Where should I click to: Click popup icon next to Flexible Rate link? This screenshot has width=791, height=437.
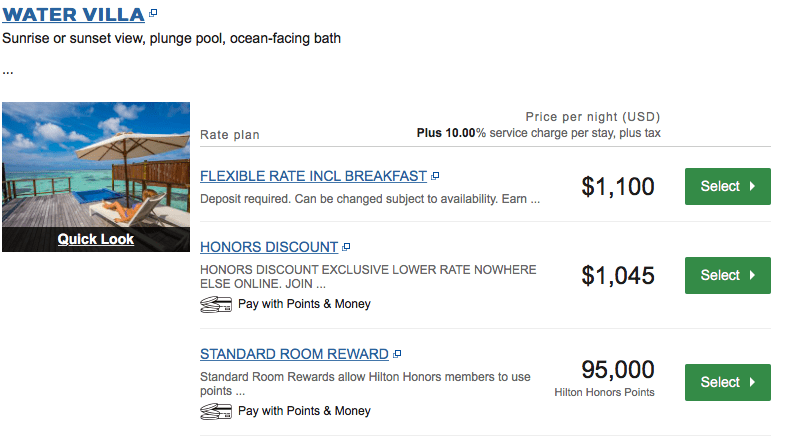(x=435, y=176)
